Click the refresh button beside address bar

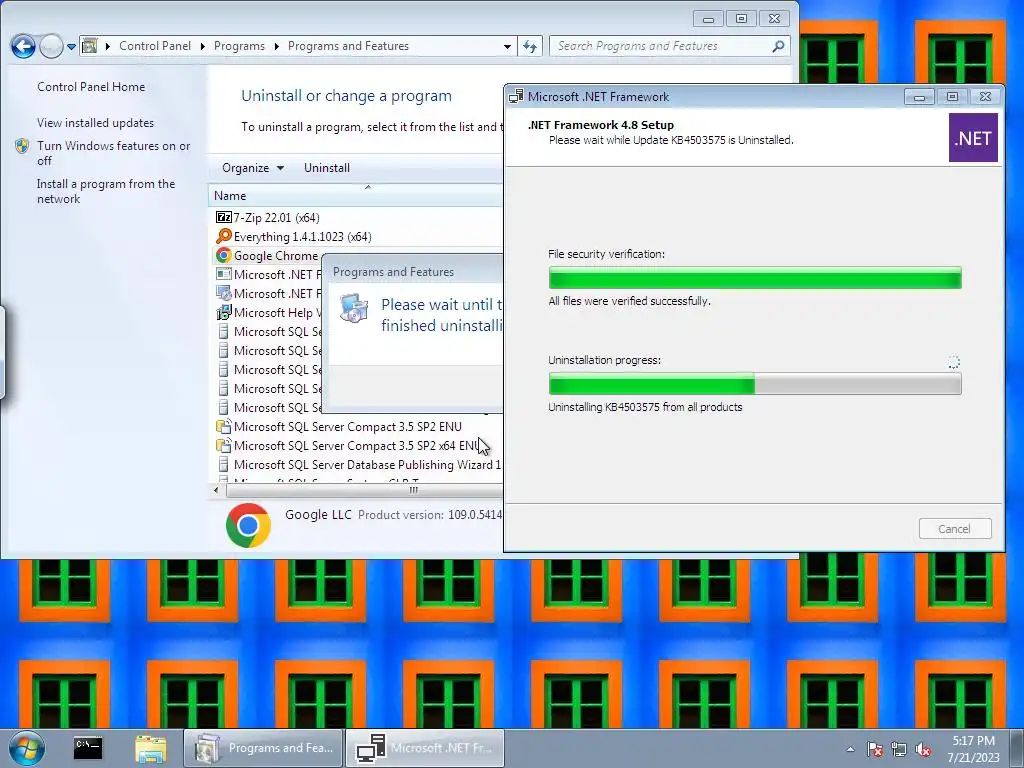pos(530,46)
